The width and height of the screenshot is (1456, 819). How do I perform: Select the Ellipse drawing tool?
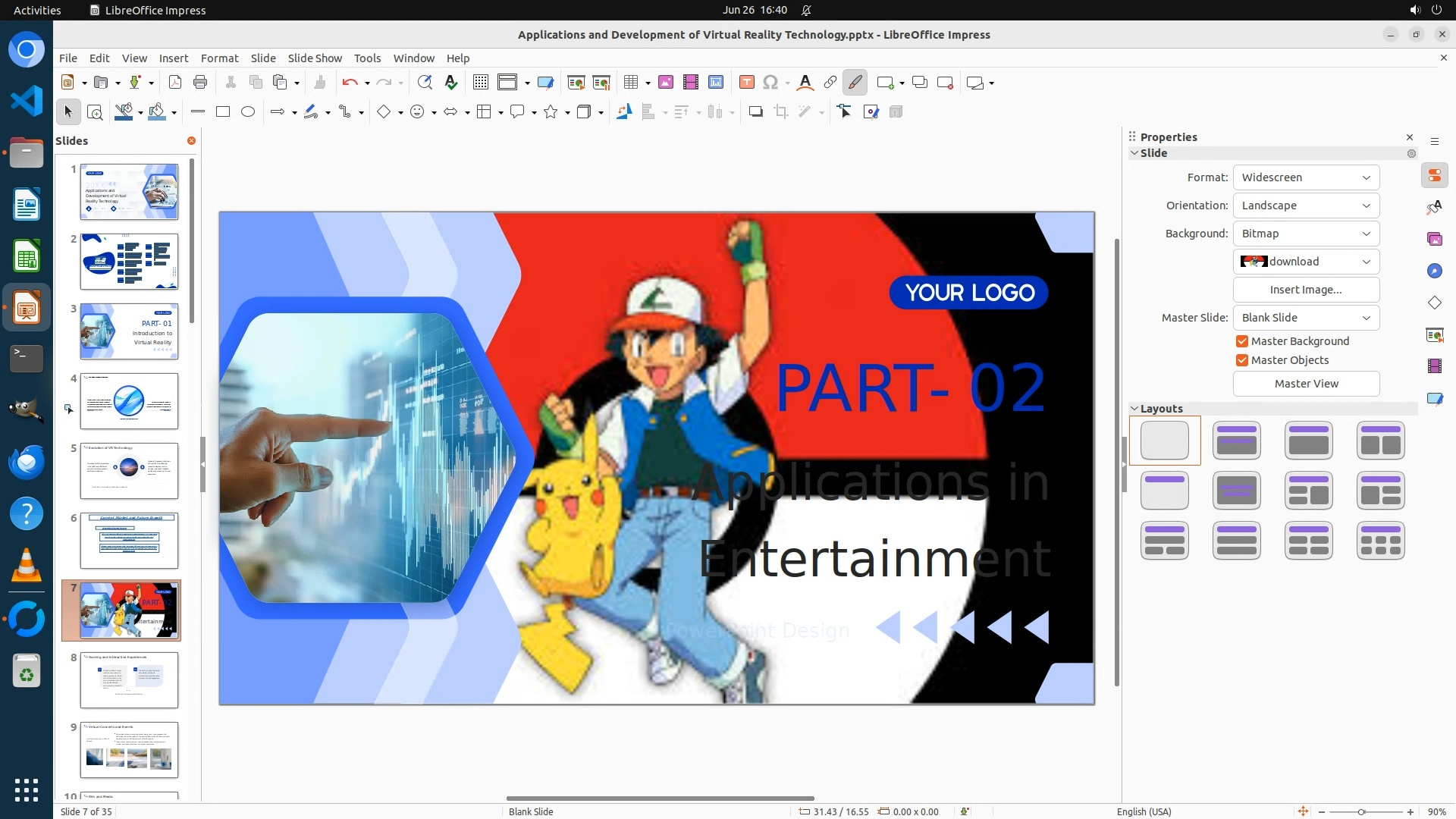click(248, 112)
